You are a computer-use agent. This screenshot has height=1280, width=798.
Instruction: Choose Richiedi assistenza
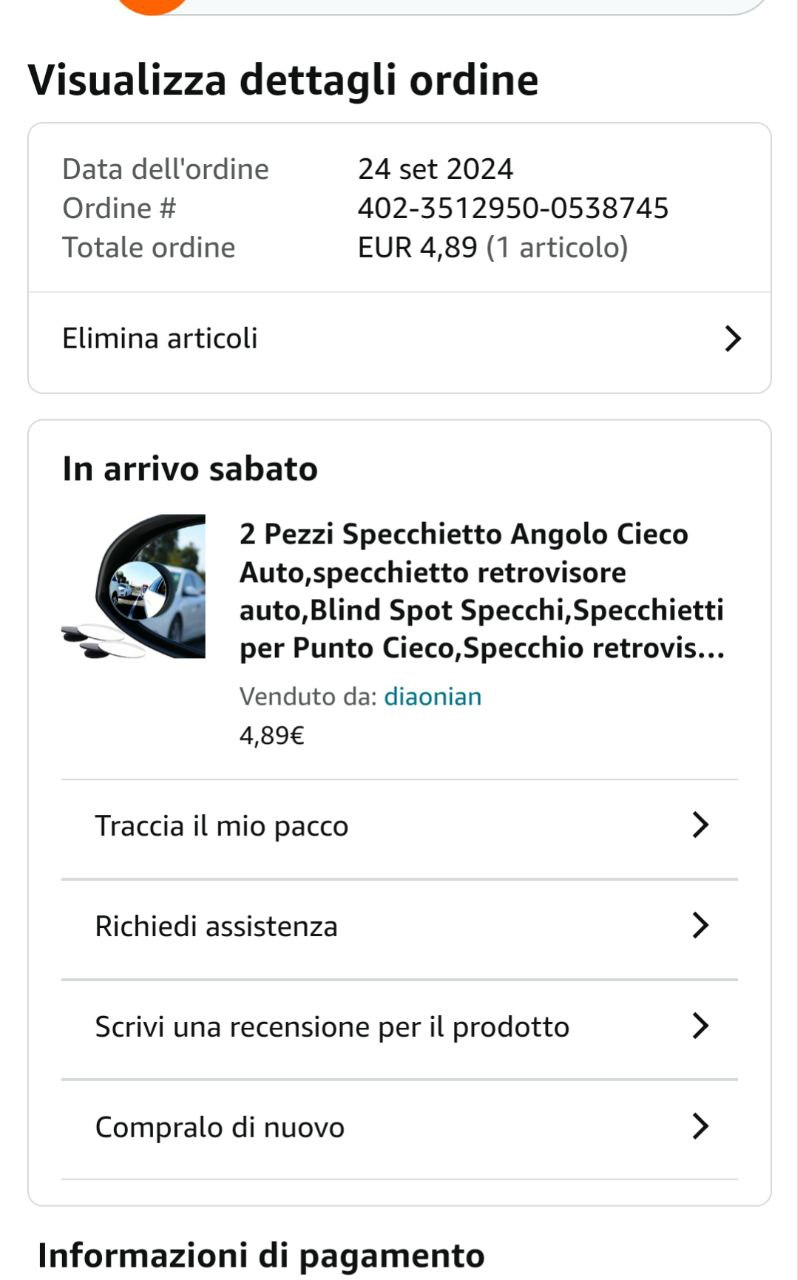pyautogui.click(x=217, y=927)
